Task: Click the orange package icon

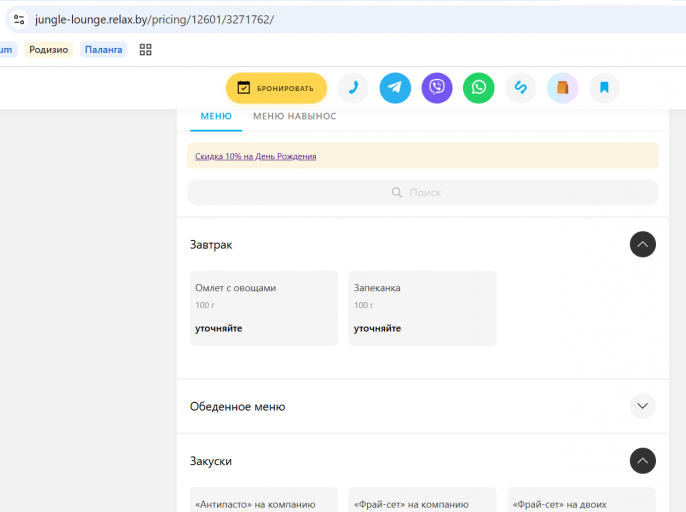Action: tap(563, 88)
